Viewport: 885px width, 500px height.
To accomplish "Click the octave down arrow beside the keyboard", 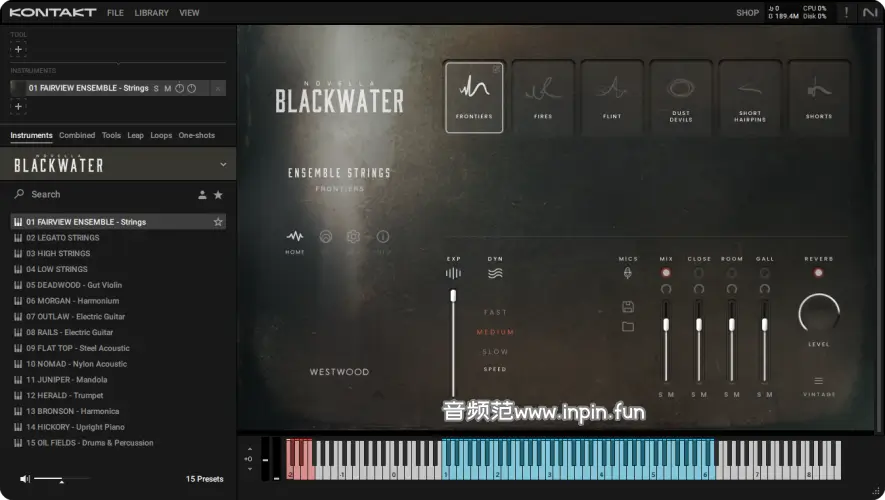I will click(x=250, y=468).
